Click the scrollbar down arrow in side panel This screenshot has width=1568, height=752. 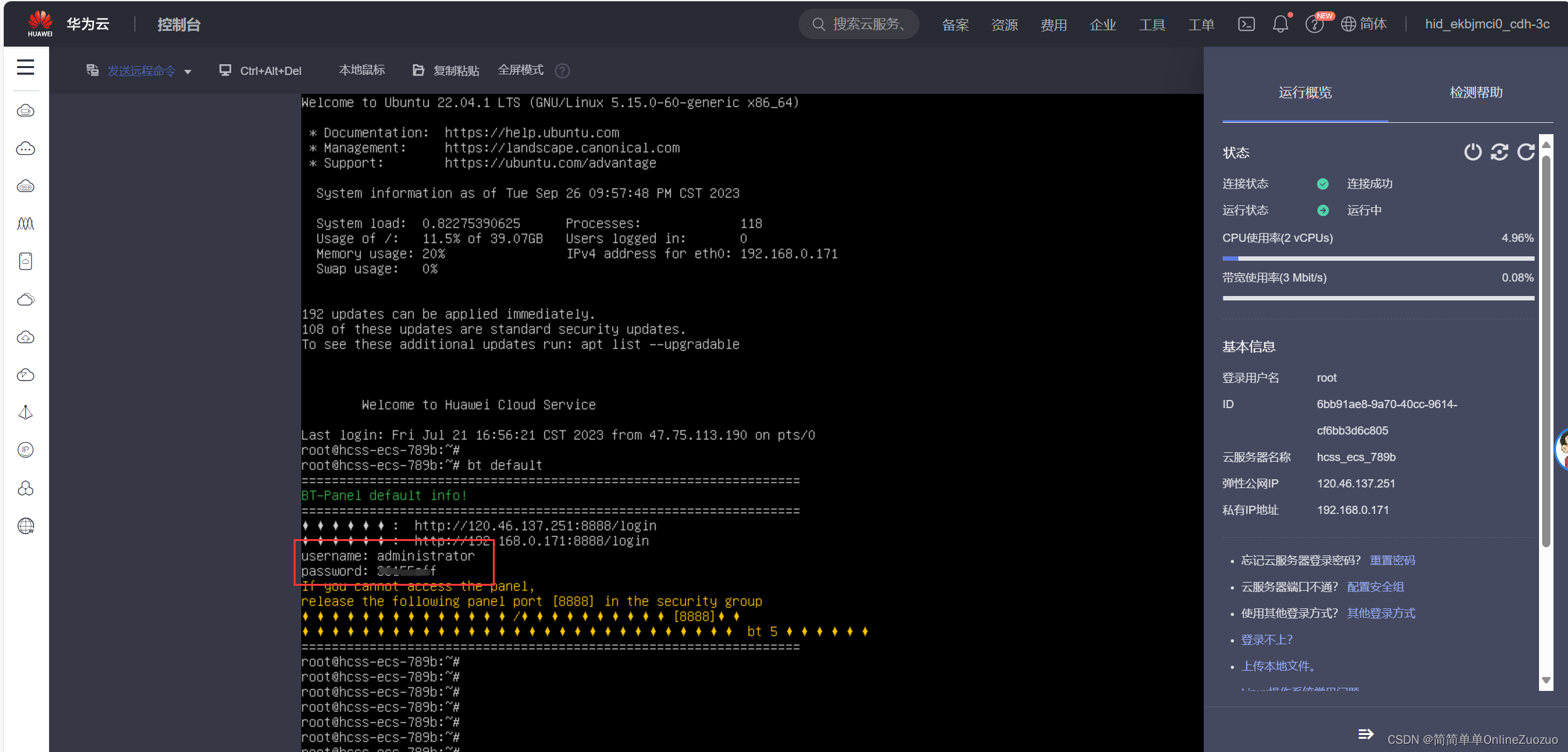(1546, 680)
